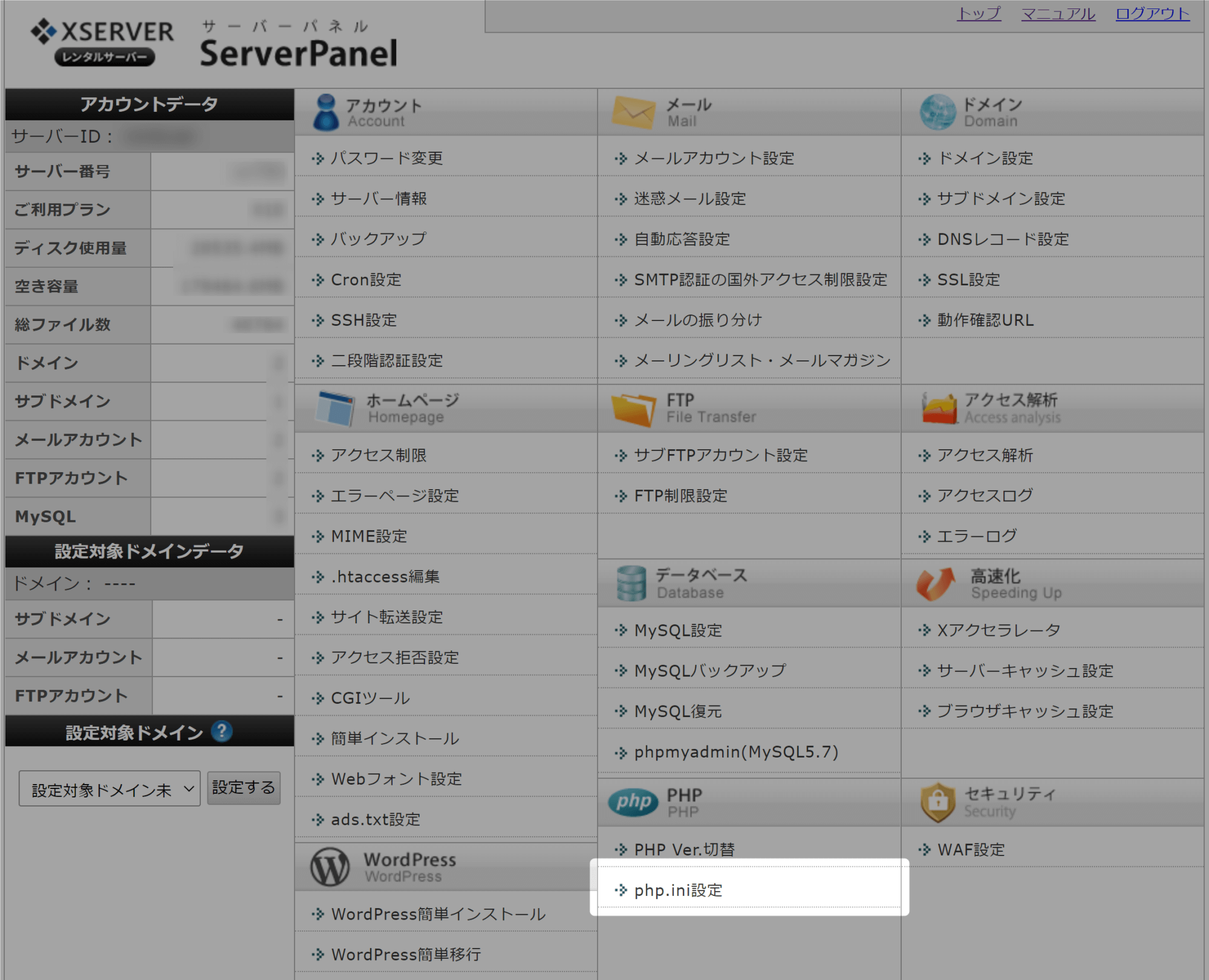Open SMTP認証の国外アクセス制限設定

tap(760, 280)
